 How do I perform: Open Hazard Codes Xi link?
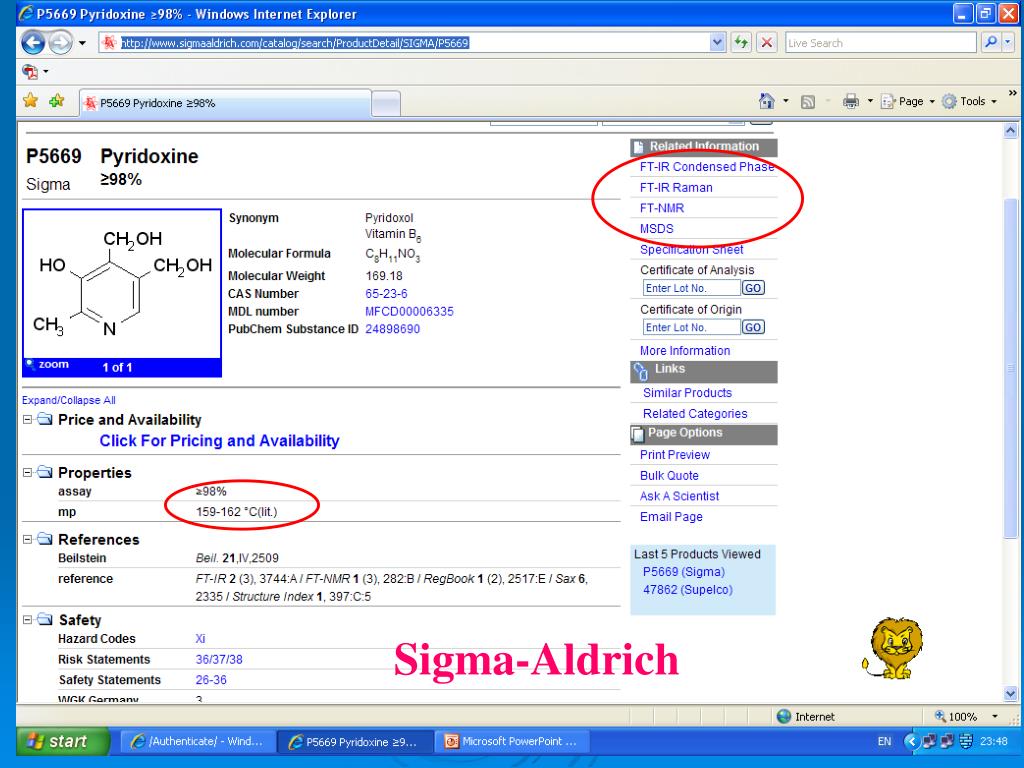200,639
